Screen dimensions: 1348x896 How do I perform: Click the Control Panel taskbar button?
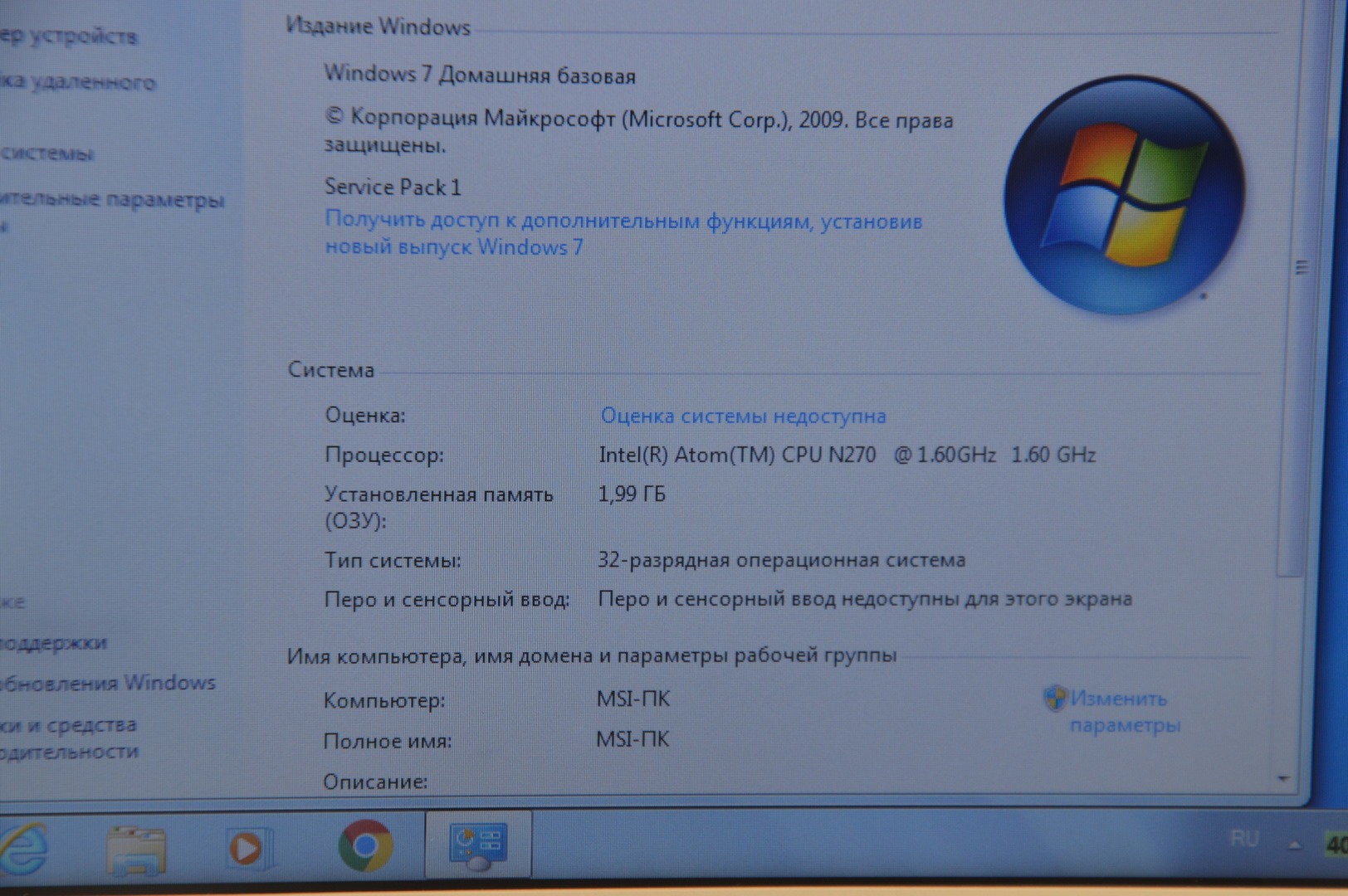coord(478,845)
